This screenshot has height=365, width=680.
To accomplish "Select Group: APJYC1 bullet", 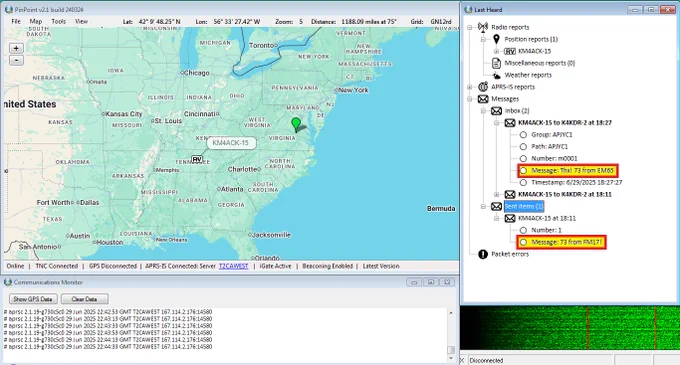I will tap(523, 135).
